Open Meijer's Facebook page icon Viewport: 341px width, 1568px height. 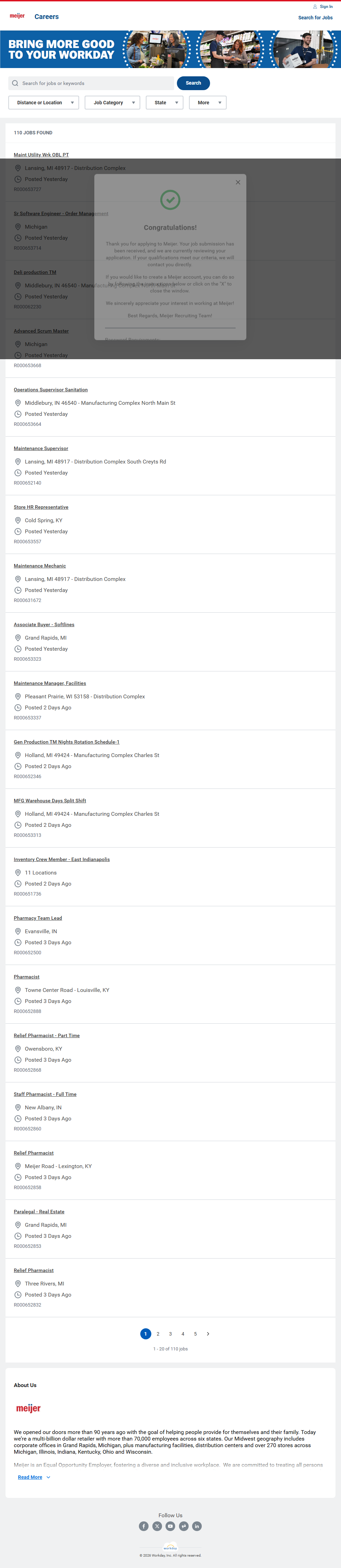144,1526
